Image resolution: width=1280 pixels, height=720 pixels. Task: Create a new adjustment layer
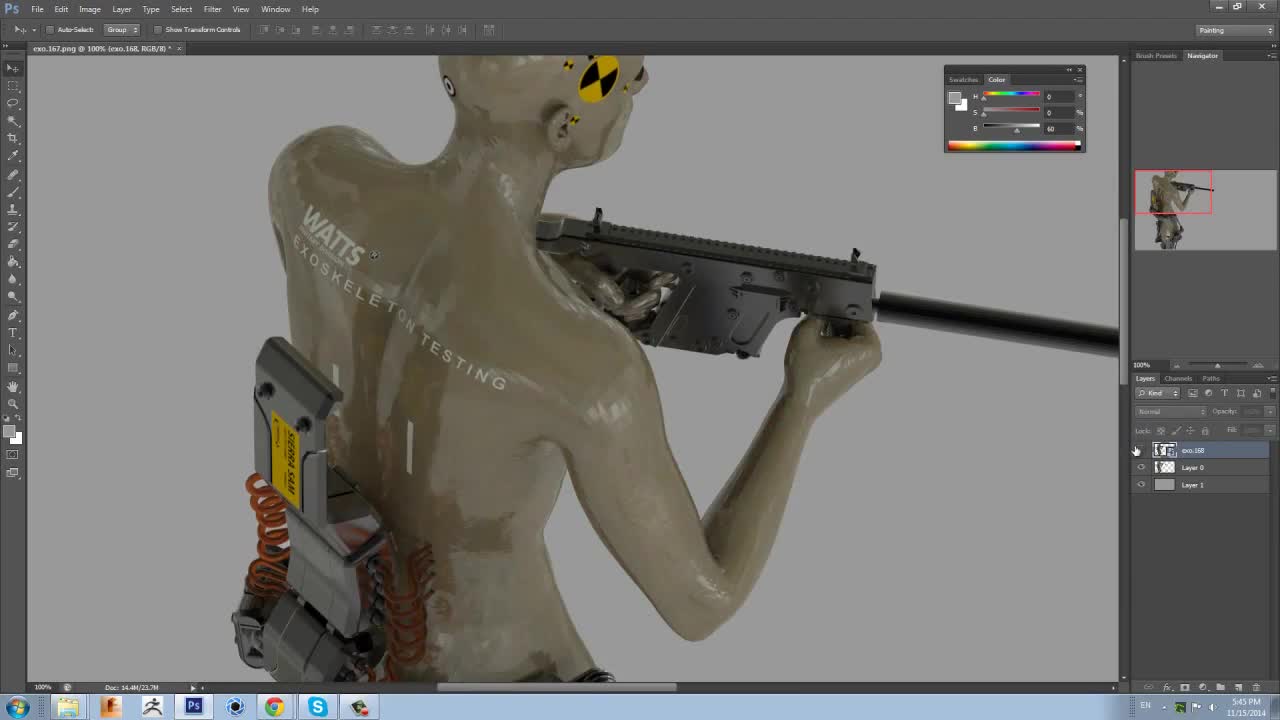click(x=1203, y=687)
